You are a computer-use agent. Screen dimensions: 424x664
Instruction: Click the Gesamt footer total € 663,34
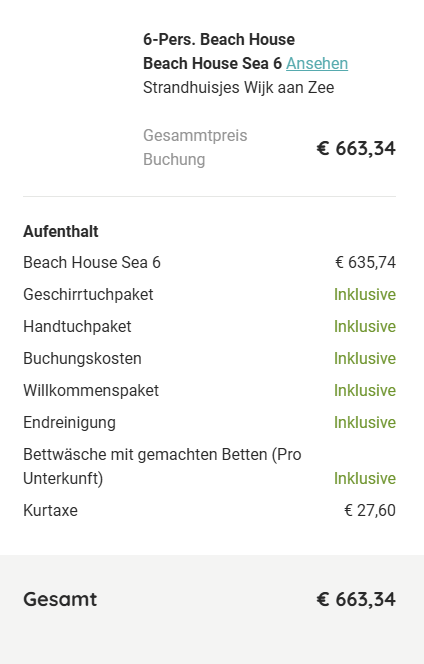[x=356, y=599]
